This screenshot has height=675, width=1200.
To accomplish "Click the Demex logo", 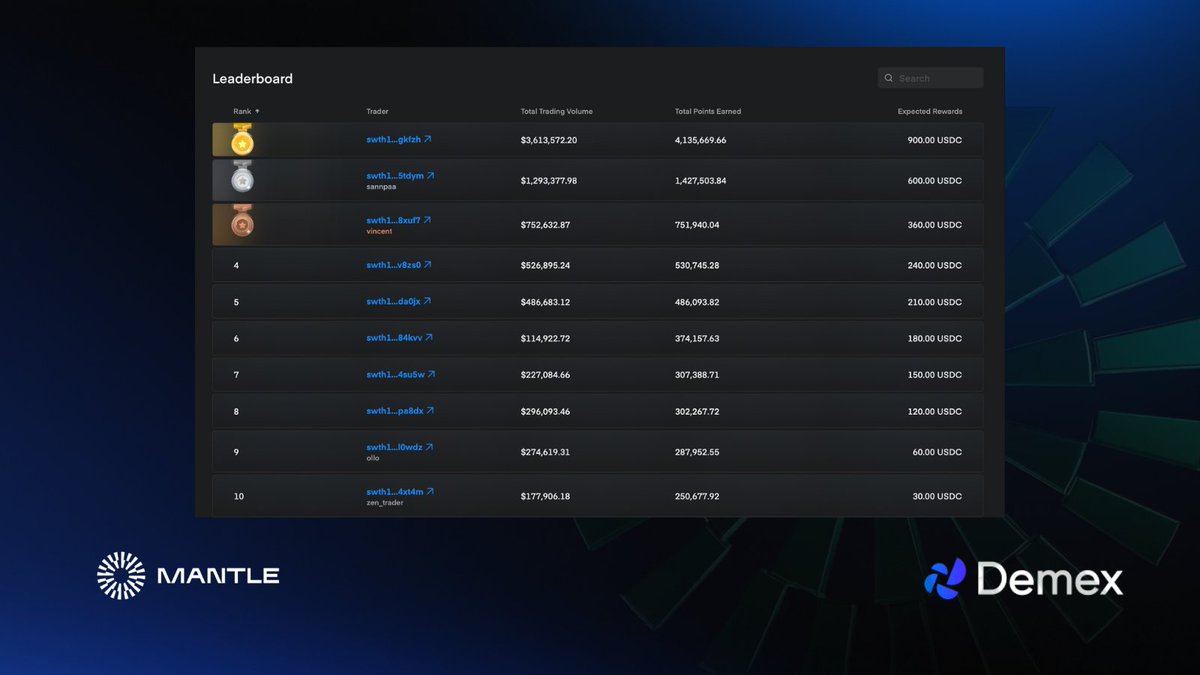I will [1023, 579].
